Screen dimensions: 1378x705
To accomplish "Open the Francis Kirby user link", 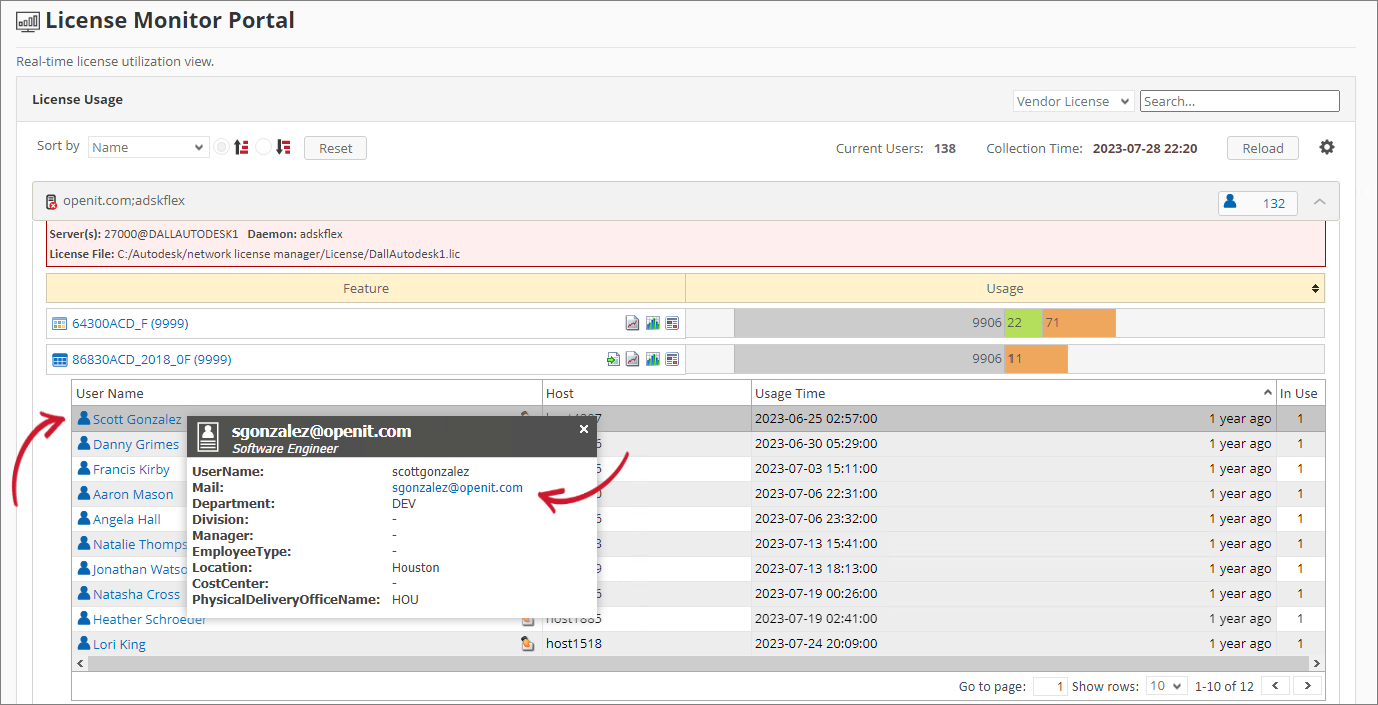I will pos(131,469).
